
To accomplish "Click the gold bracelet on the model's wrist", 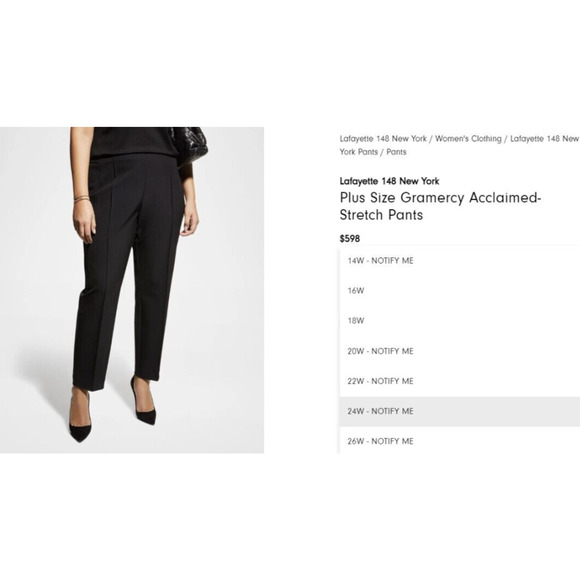I will pos(82,199).
